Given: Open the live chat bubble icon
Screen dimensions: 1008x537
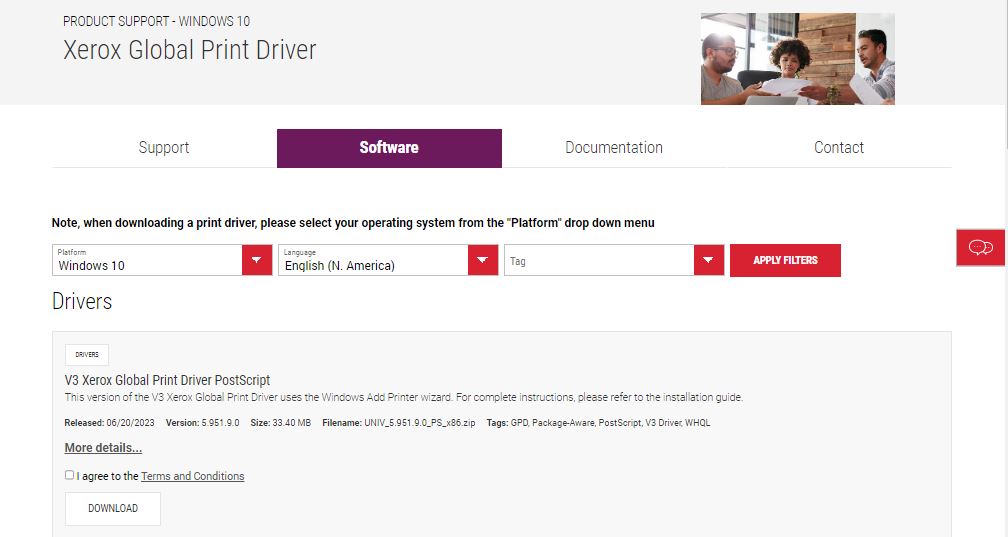Looking at the screenshot, I should (x=980, y=248).
